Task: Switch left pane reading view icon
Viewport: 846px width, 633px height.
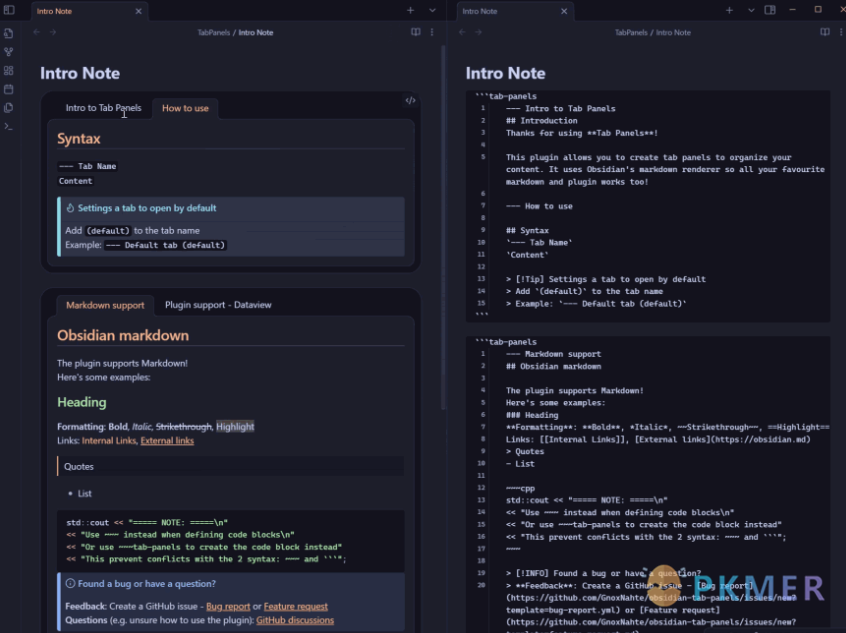Action: 415,32
